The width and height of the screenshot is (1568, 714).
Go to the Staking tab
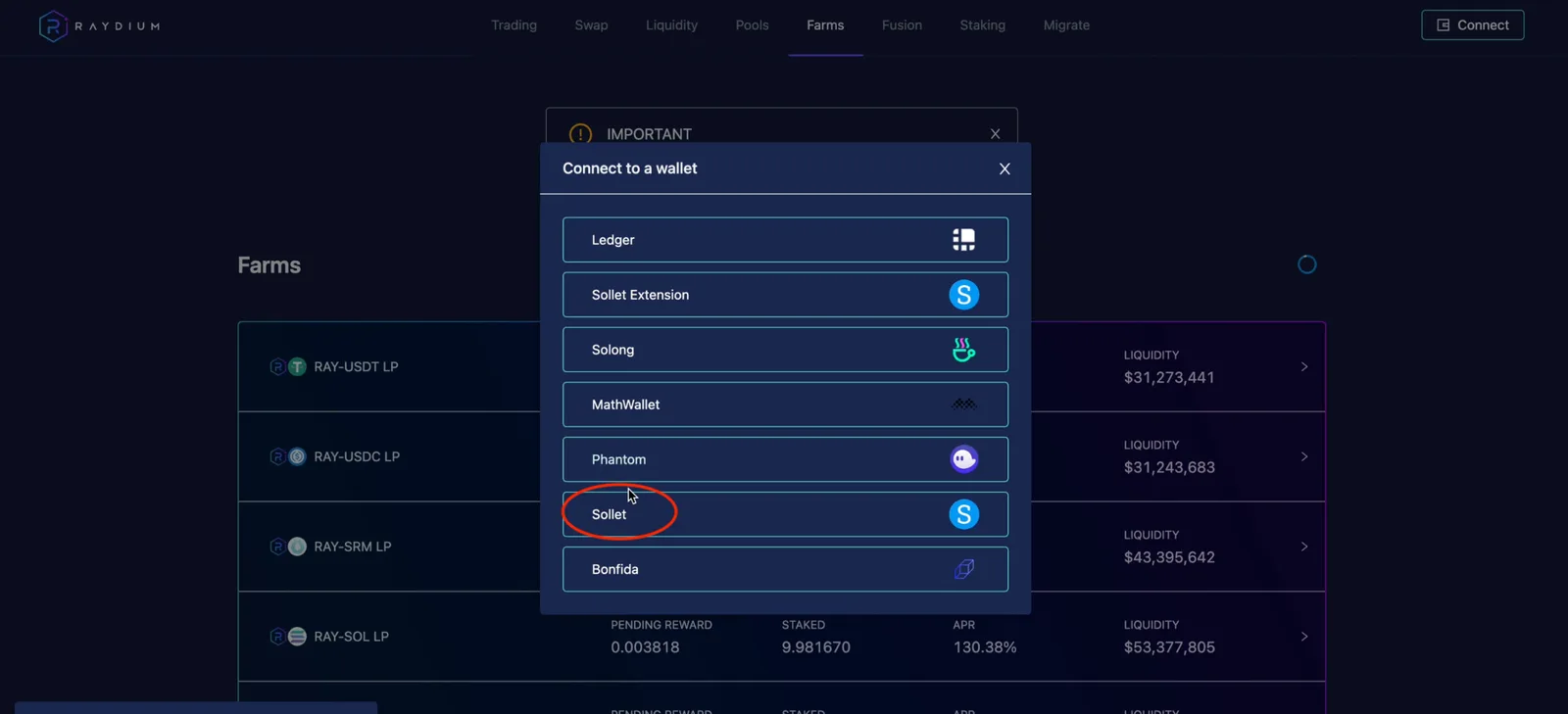pyautogui.click(x=982, y=25)
